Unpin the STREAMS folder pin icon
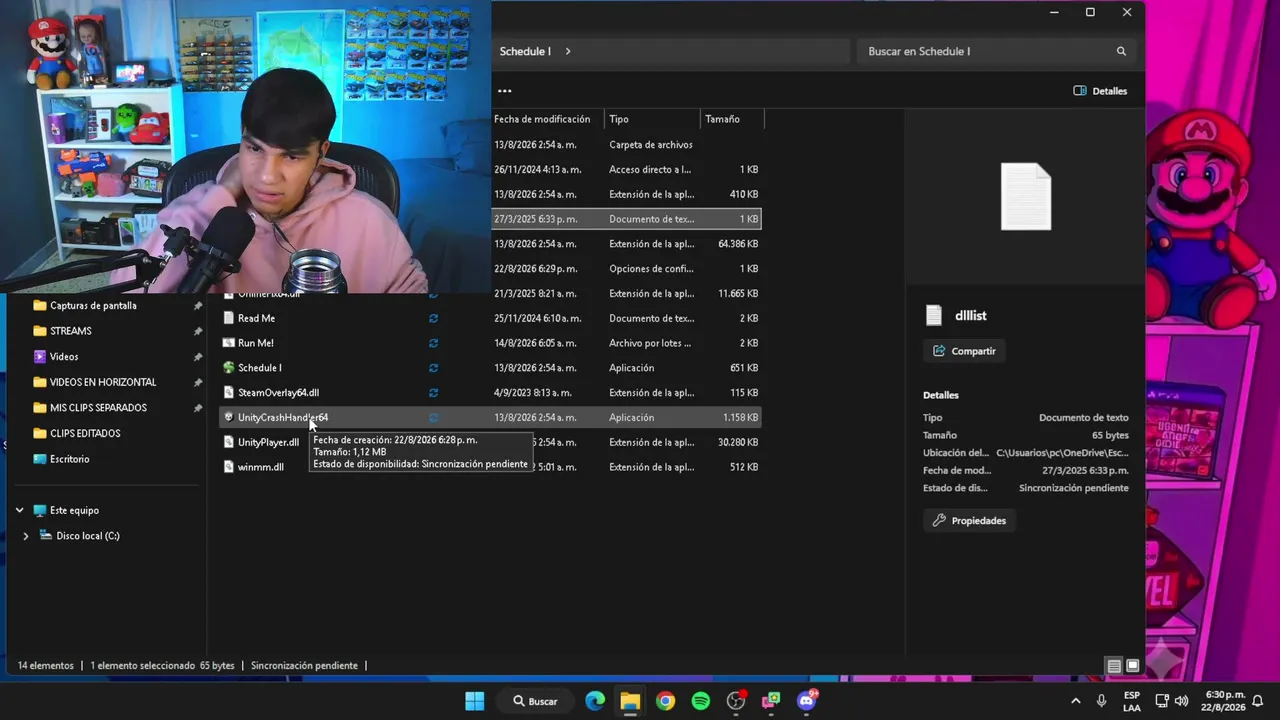This screenshot has height=720, width=1280. point(197,331)
